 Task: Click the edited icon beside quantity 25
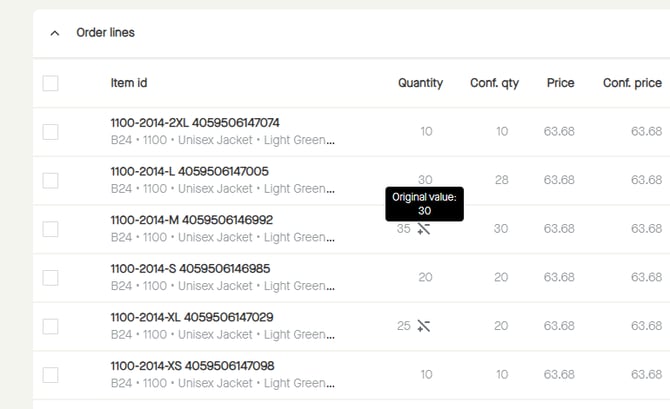point(424,326)
